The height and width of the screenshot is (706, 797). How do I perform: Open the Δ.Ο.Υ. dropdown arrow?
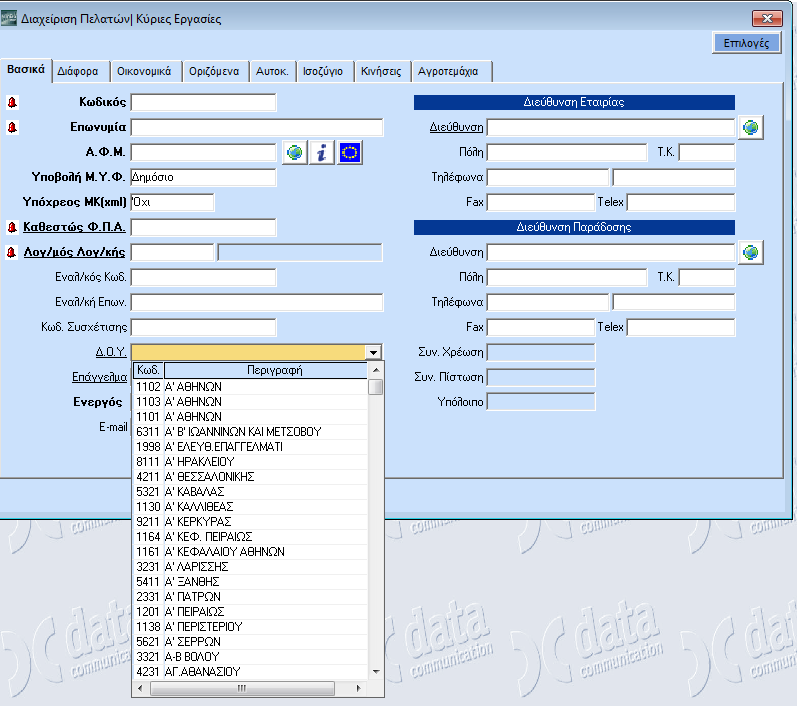(x=374, y=352)
